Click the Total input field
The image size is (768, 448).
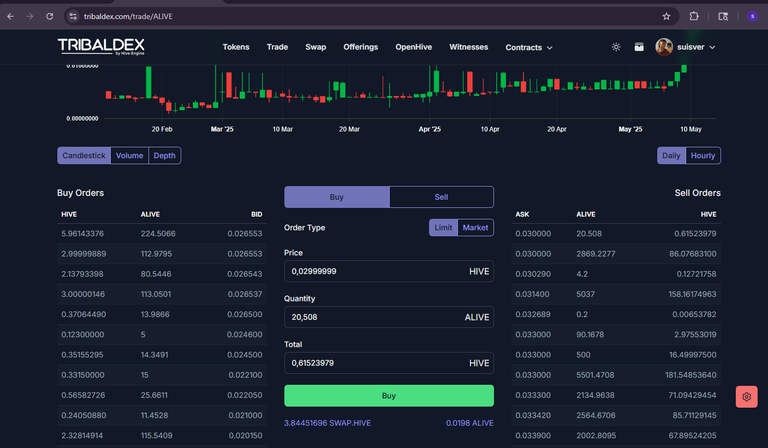pyautogui.click(x=389, y=363)
